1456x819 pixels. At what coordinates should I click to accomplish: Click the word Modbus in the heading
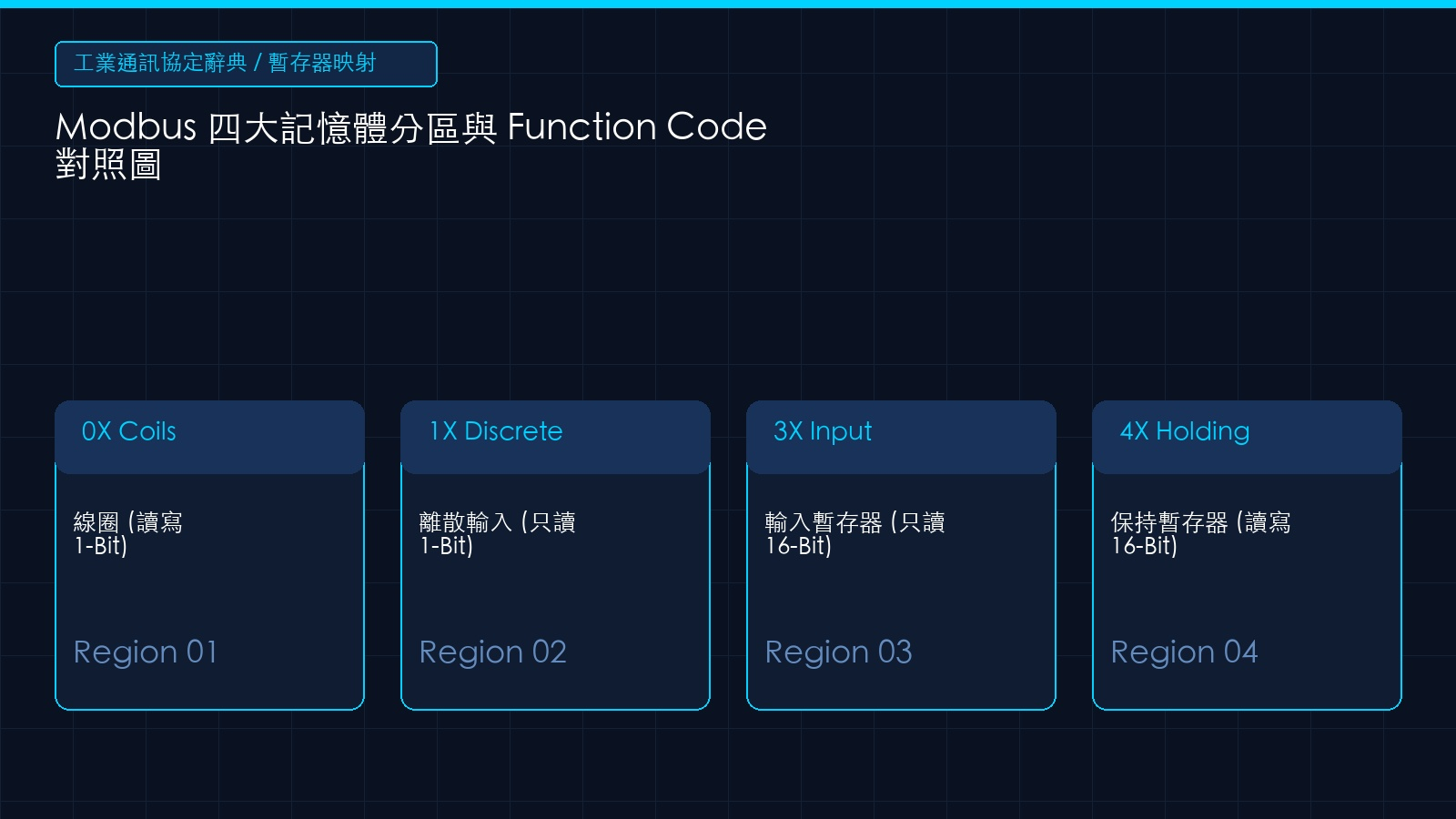tap(126, 126)
